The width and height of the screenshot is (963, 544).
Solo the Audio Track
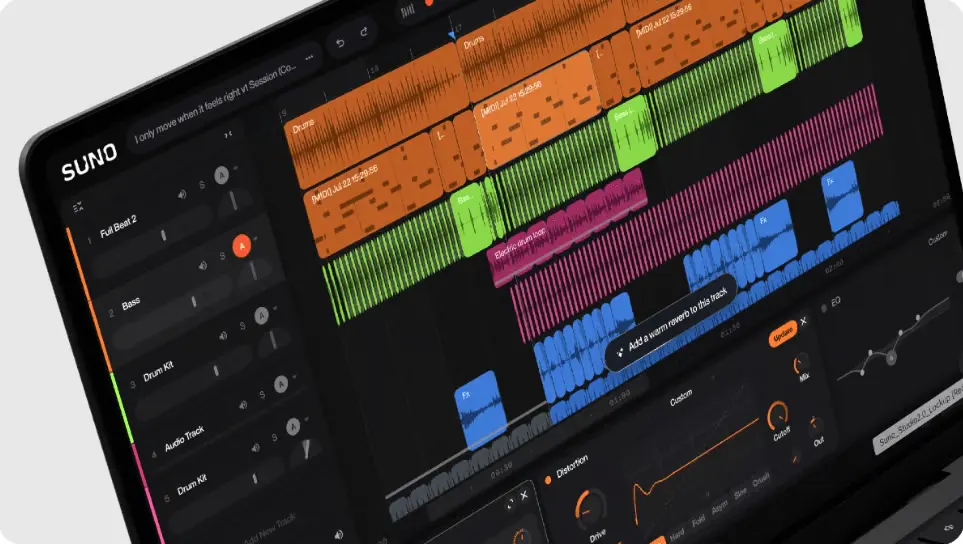point(262,394)
